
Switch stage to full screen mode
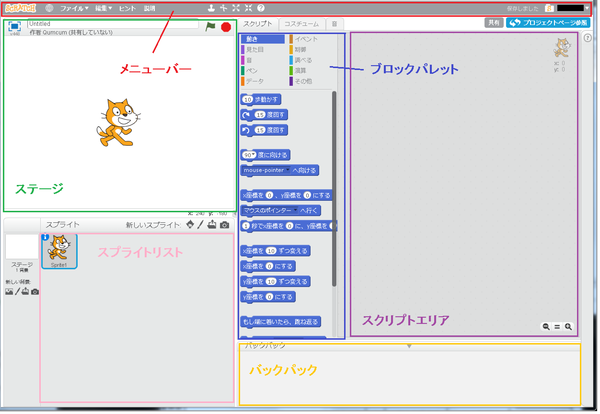click(14, 26)
